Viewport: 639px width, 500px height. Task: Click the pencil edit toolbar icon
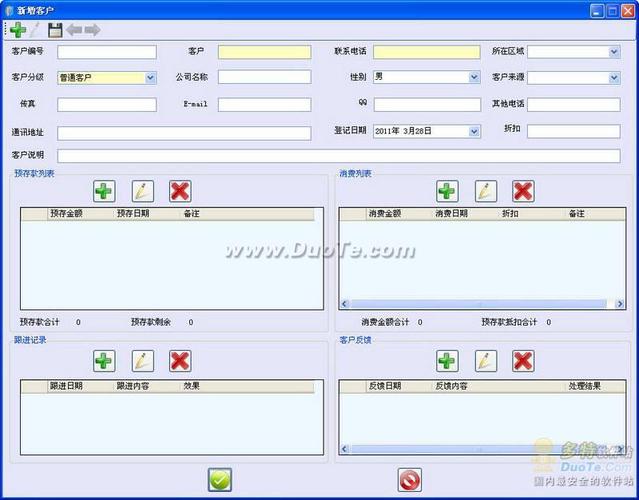tap(35, 30)
